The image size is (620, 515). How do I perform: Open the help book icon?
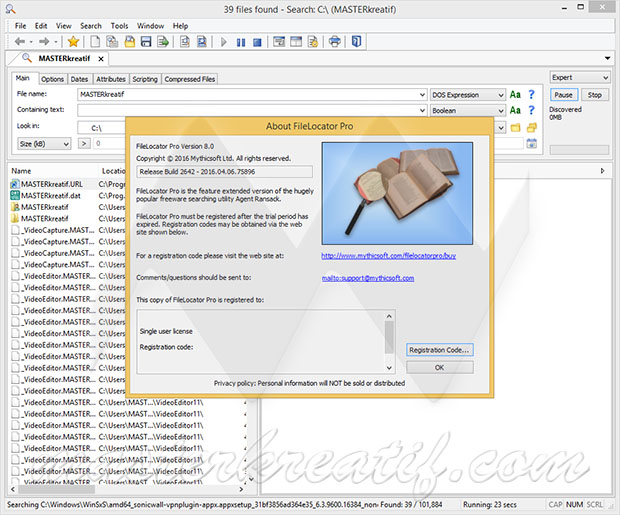pyautogui.click(x=356, y=42)
